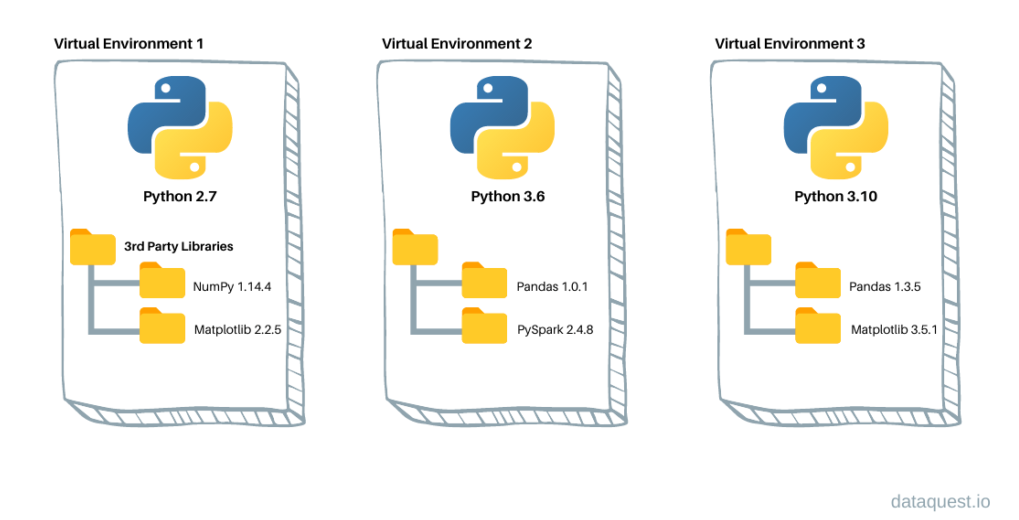Click the Pandas 1.3.5 folder icon
Image resolution: width=1019 pixels, height=520 pixels.
[818, 283]
